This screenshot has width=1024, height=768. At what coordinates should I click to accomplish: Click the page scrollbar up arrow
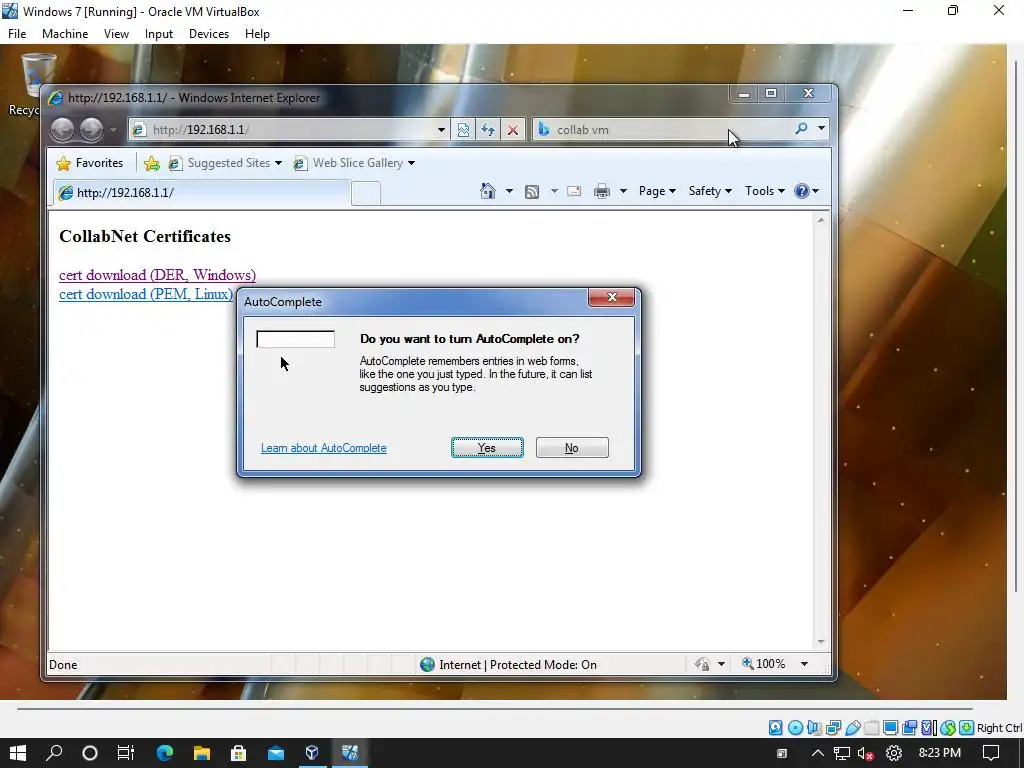[821, 221]
